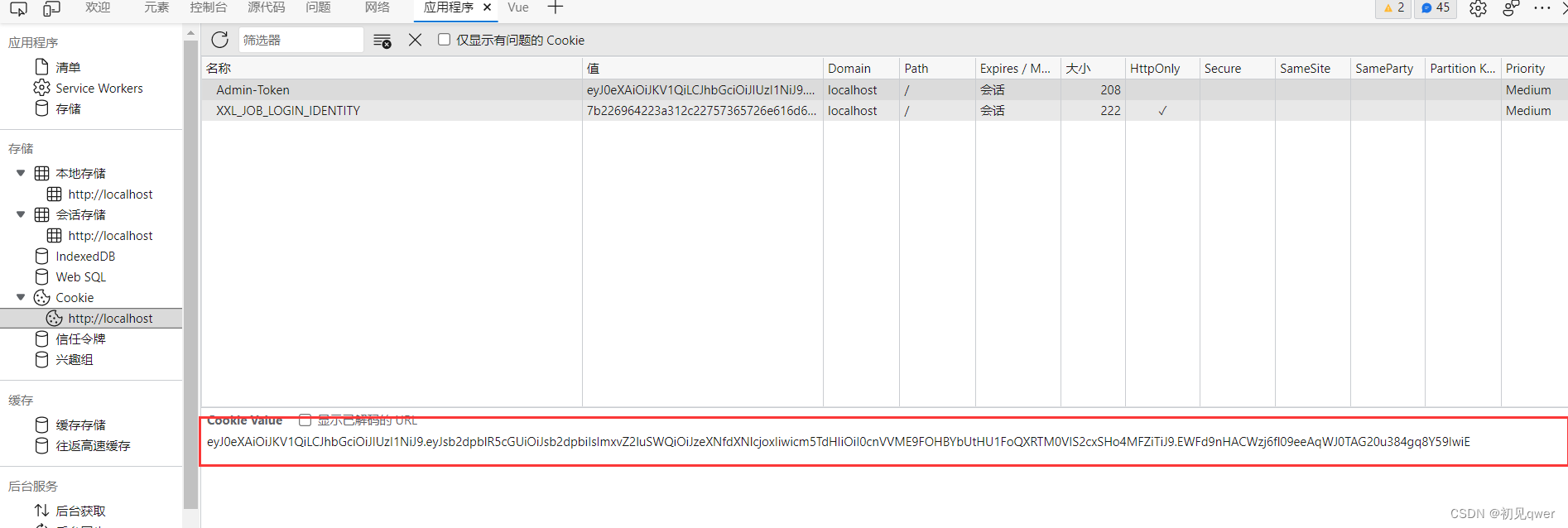Collapse the 本地存储 tree node
This screenshot has height=528, width=1568.
[x=21, y=173]
